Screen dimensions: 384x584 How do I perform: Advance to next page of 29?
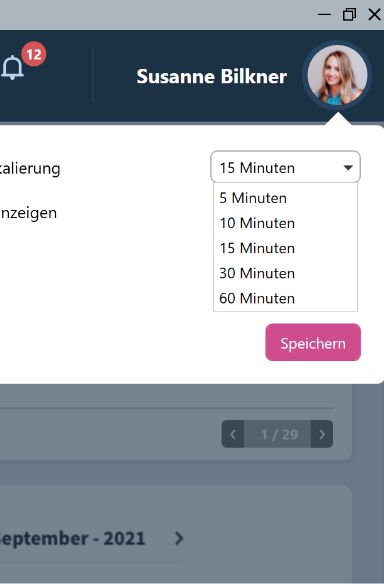pyautogui.click(x=322, y=434)
